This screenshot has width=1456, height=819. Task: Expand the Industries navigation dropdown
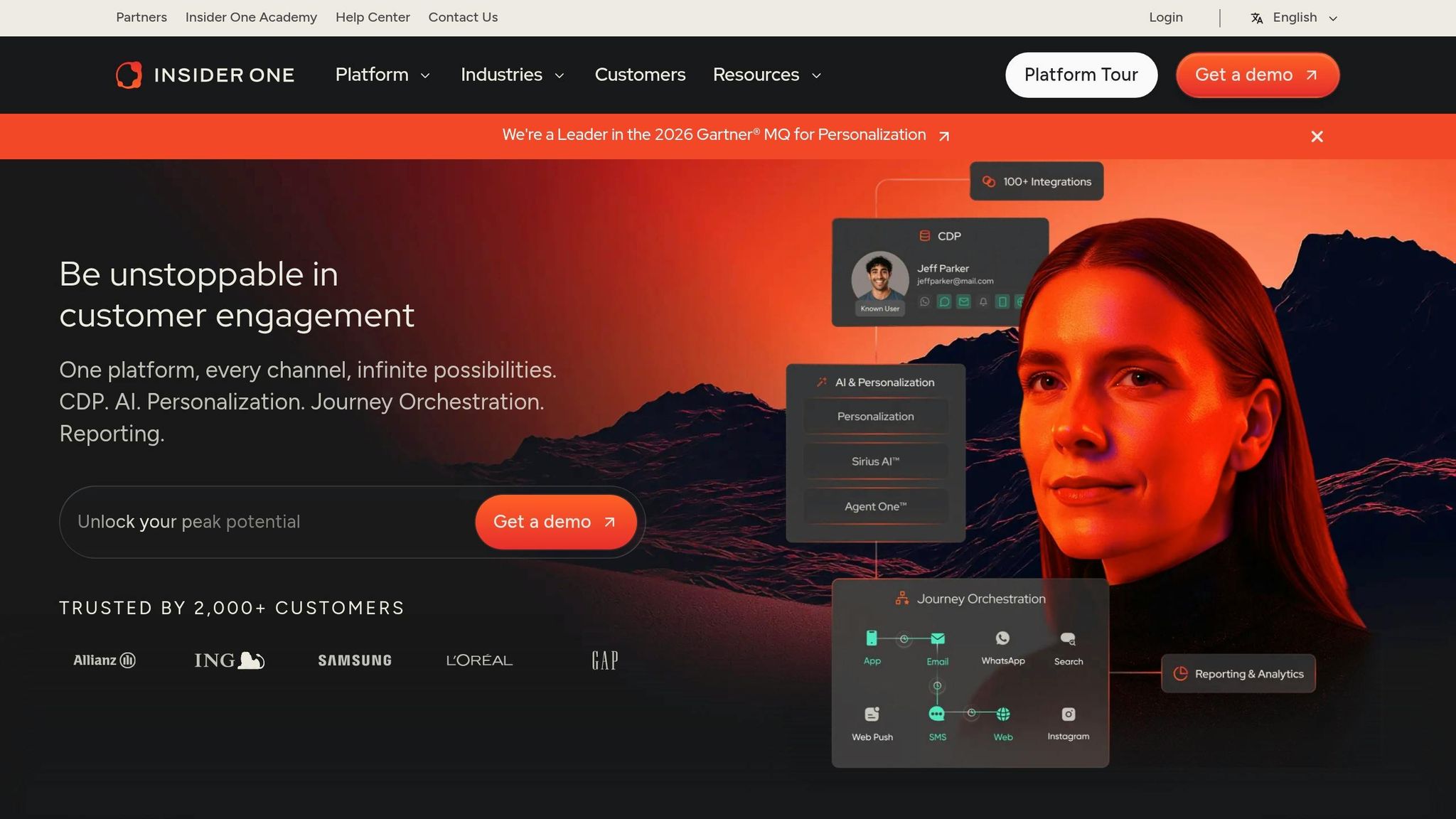tap(512, 75)
